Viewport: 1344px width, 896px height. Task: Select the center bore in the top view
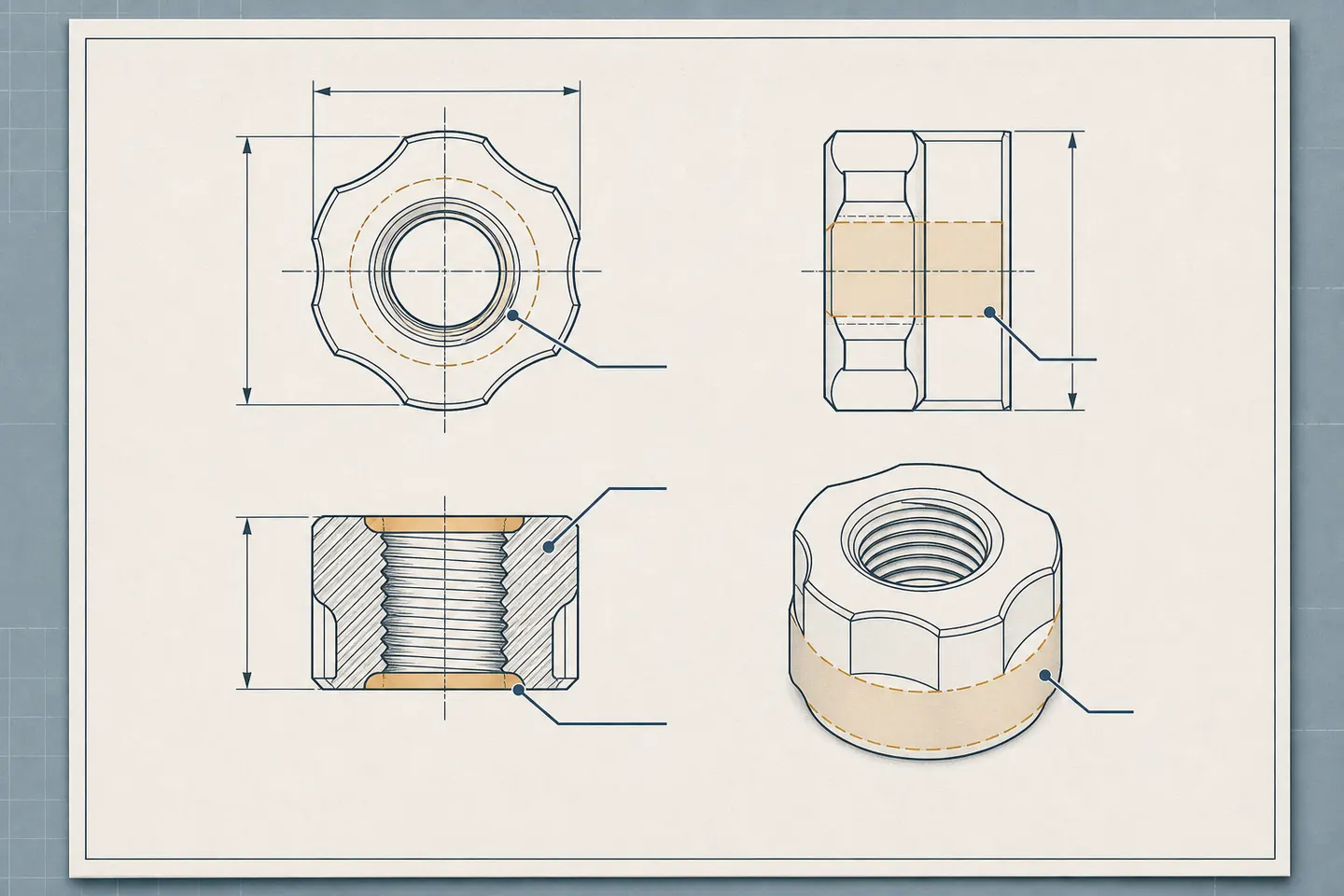pos(444,271)
